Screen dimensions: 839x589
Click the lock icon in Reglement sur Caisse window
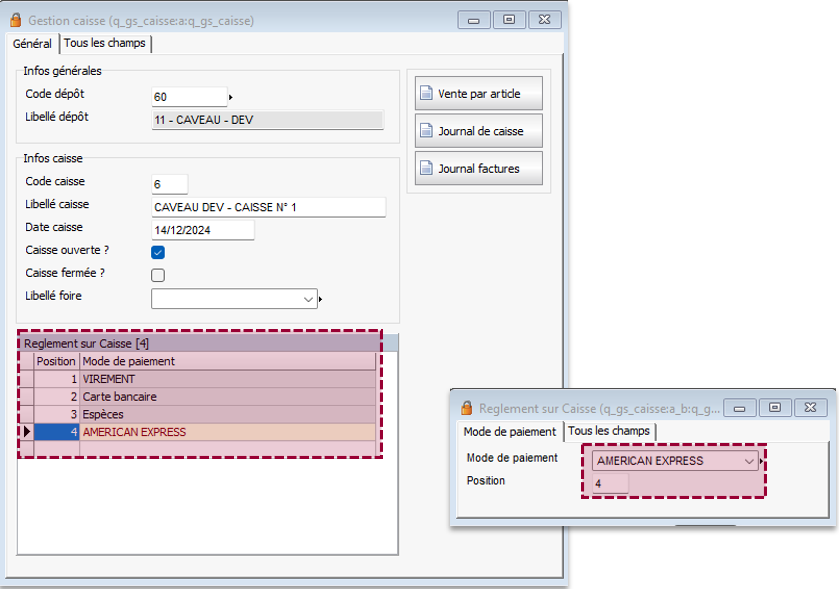coord(466,408)
